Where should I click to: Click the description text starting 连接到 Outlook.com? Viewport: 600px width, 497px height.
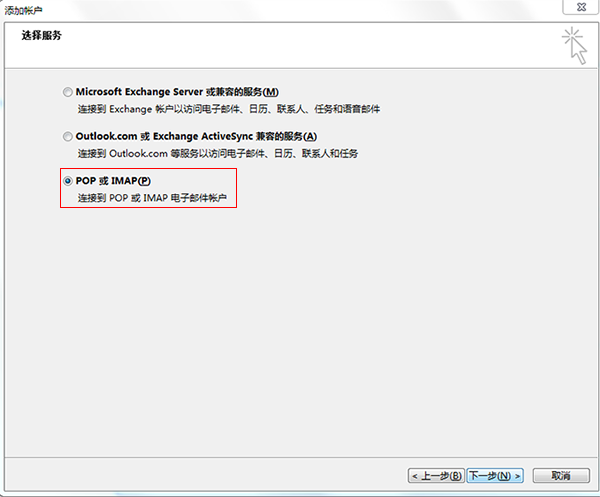tap(218, 153)
